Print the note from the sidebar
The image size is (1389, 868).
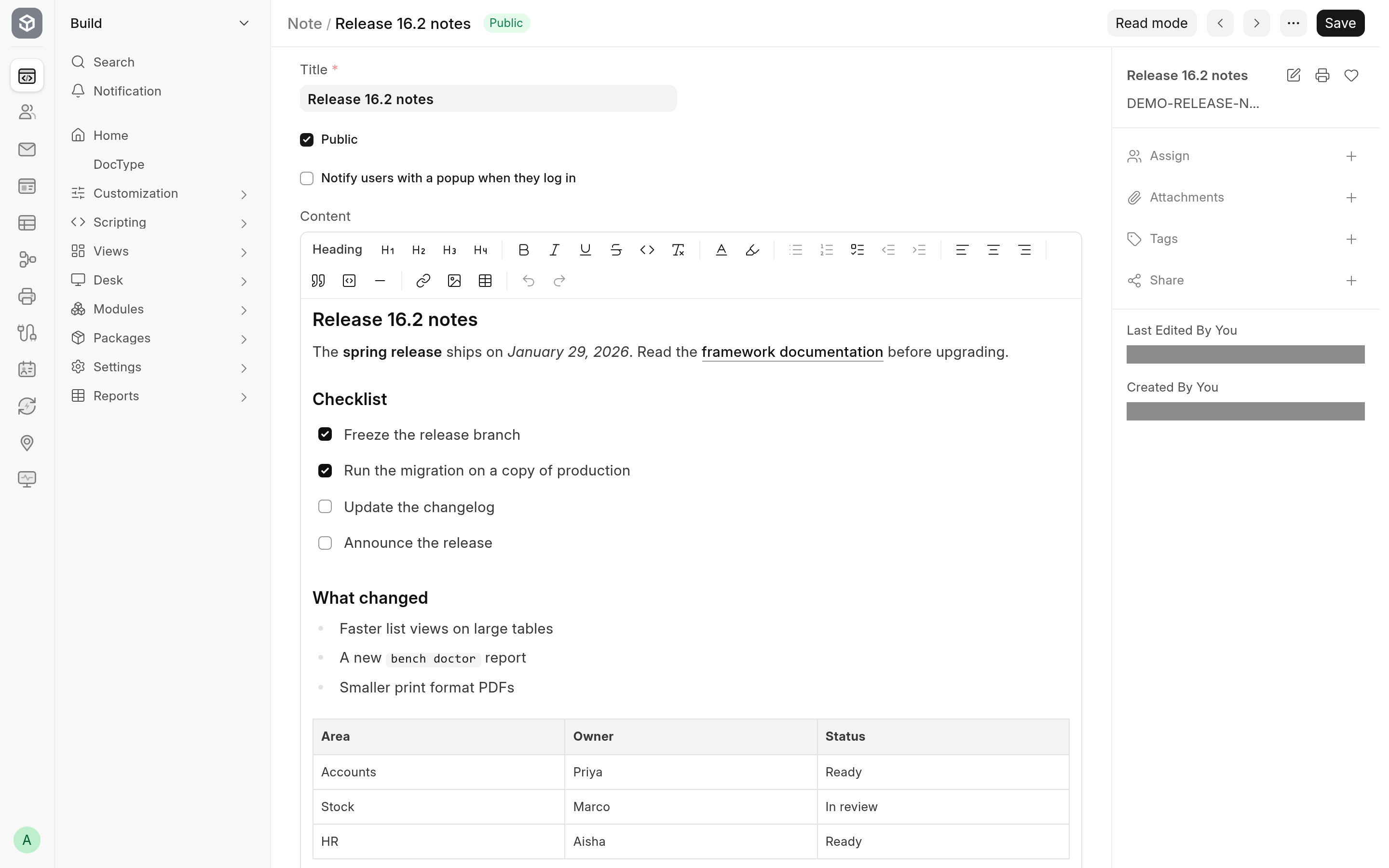coord(1322,75)
